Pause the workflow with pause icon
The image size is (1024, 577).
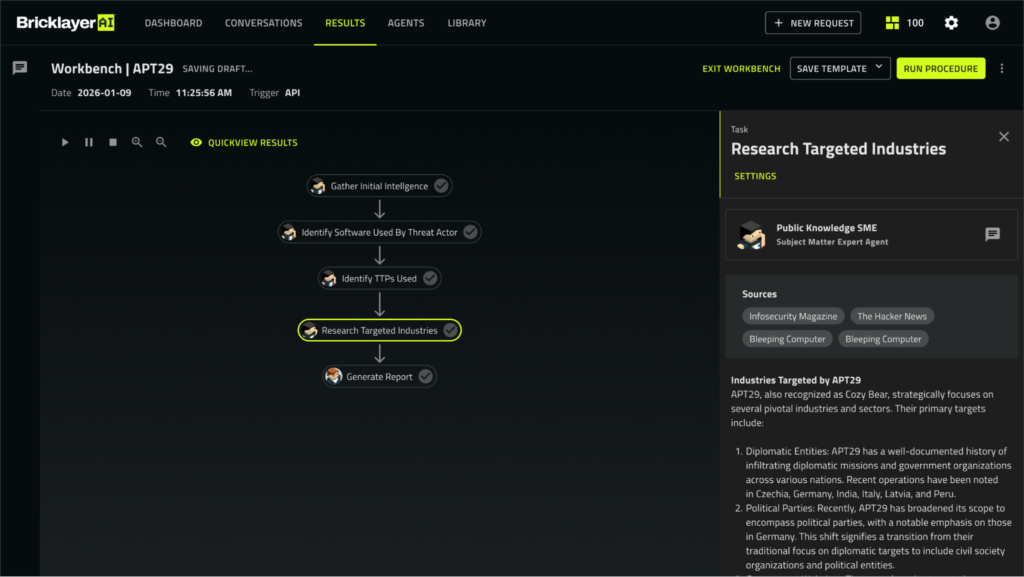coord(89,143)
